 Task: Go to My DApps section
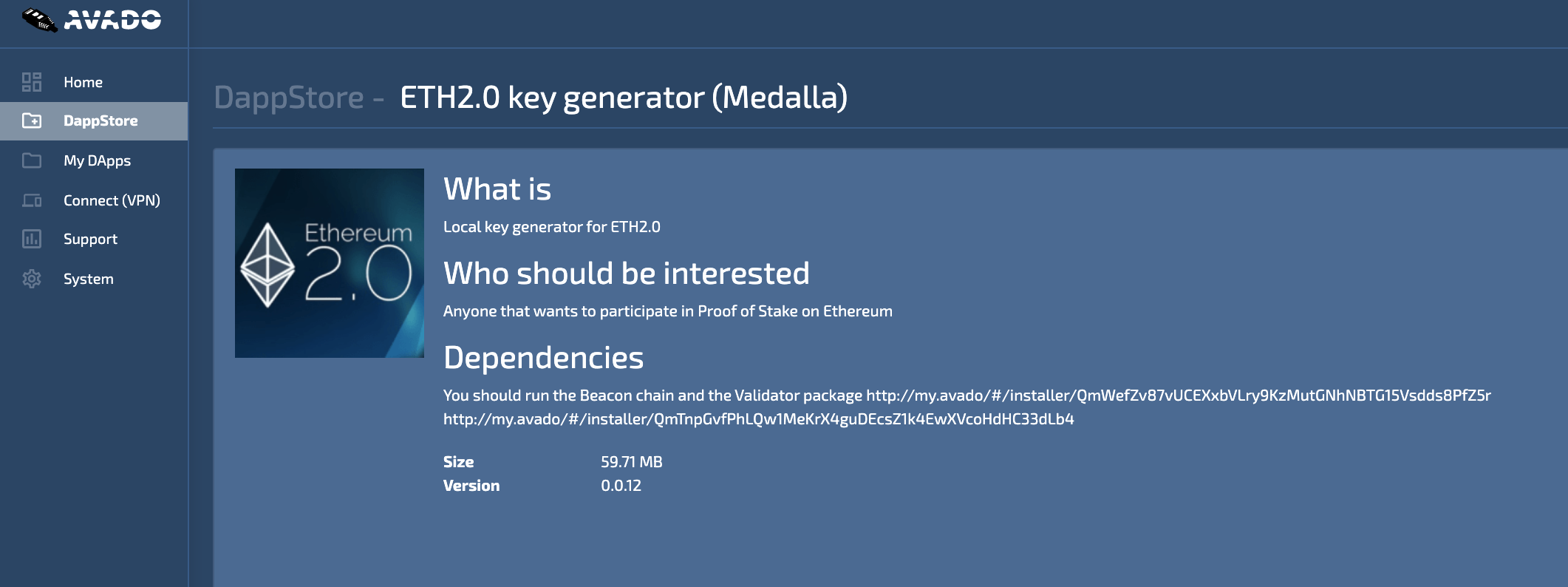97,160
